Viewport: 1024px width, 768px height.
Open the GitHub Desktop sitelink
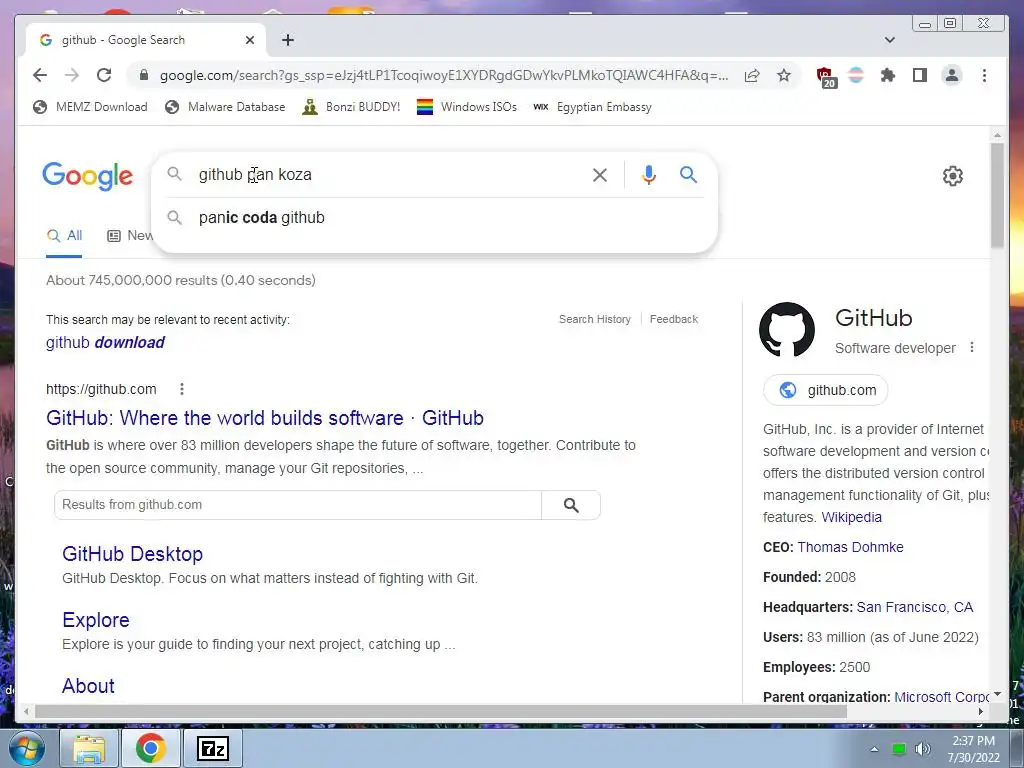tap(133, 554)
